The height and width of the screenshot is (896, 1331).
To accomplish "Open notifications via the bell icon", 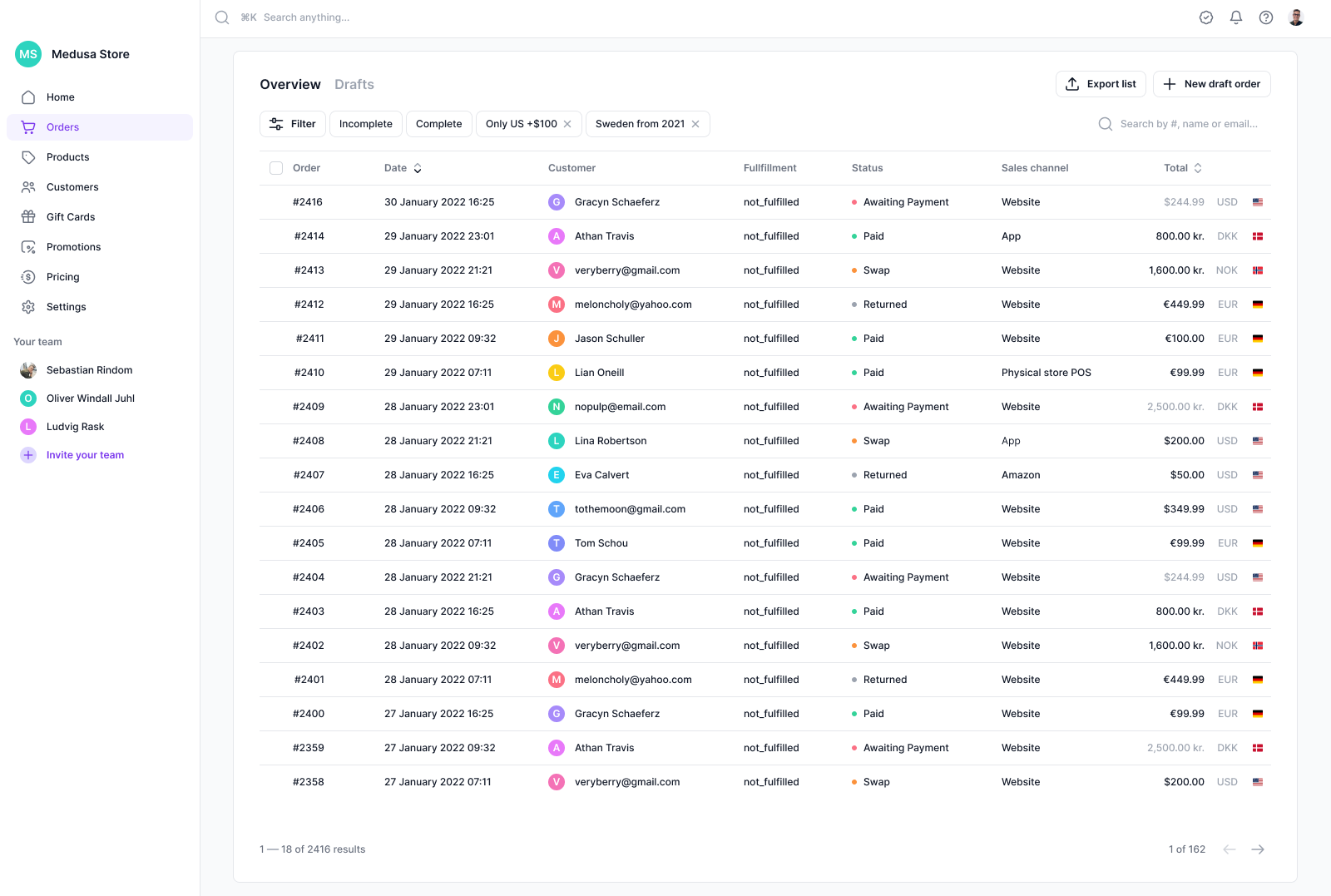I will tap(1236, 17).
